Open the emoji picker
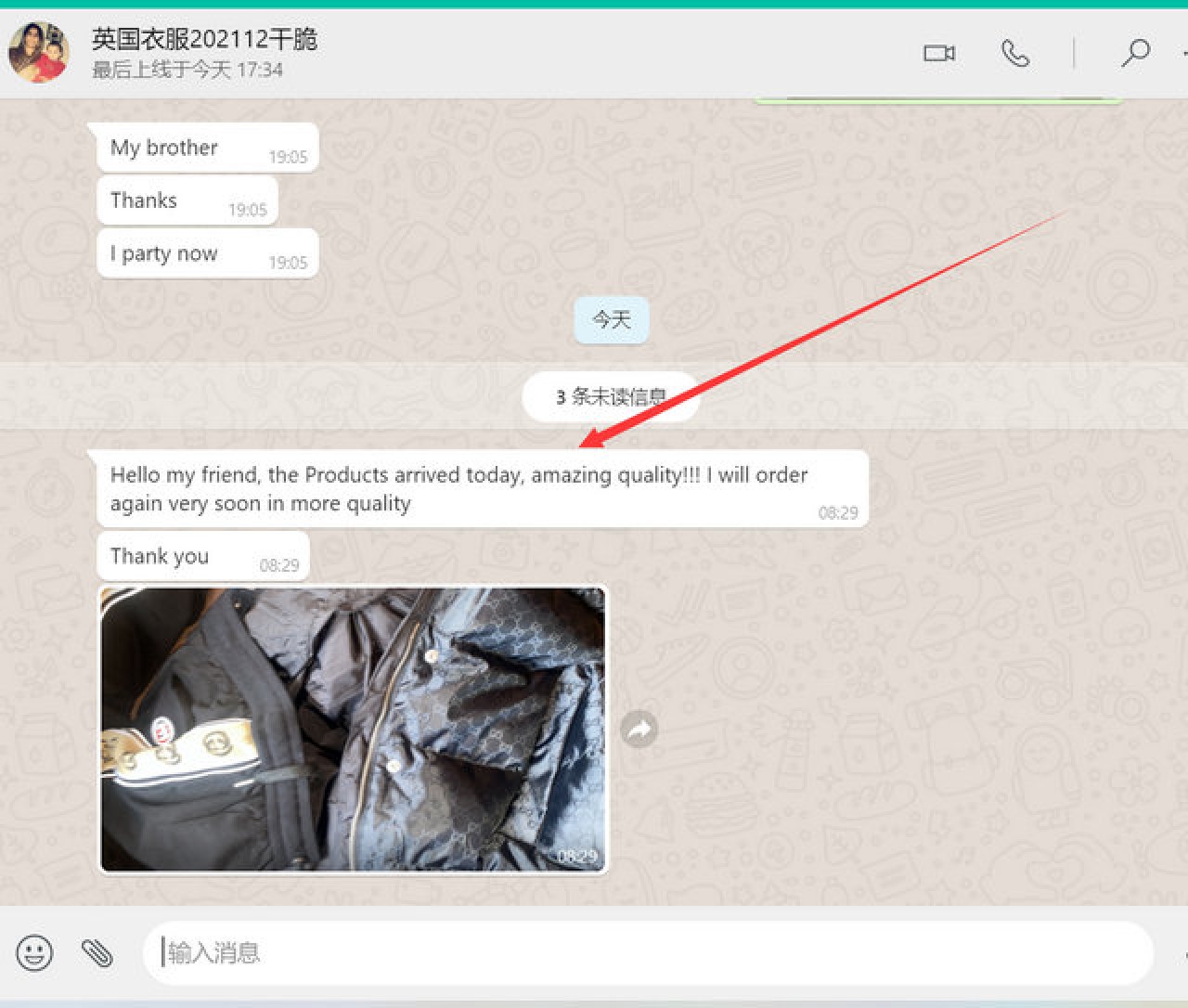Viewport: 1188px width, 1008px height. 34,952
